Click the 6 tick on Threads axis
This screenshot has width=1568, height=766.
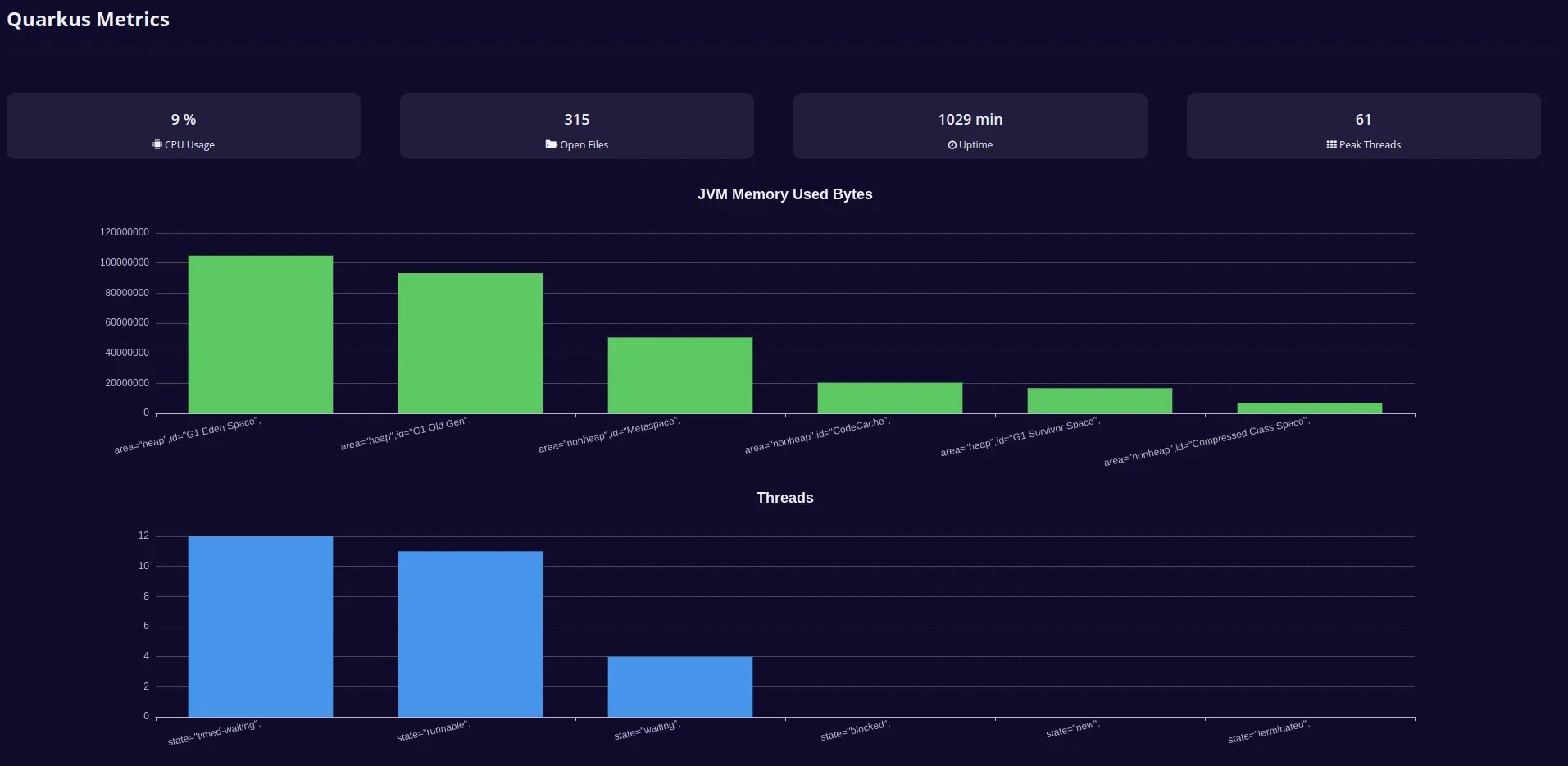click(x=147, y=626)
